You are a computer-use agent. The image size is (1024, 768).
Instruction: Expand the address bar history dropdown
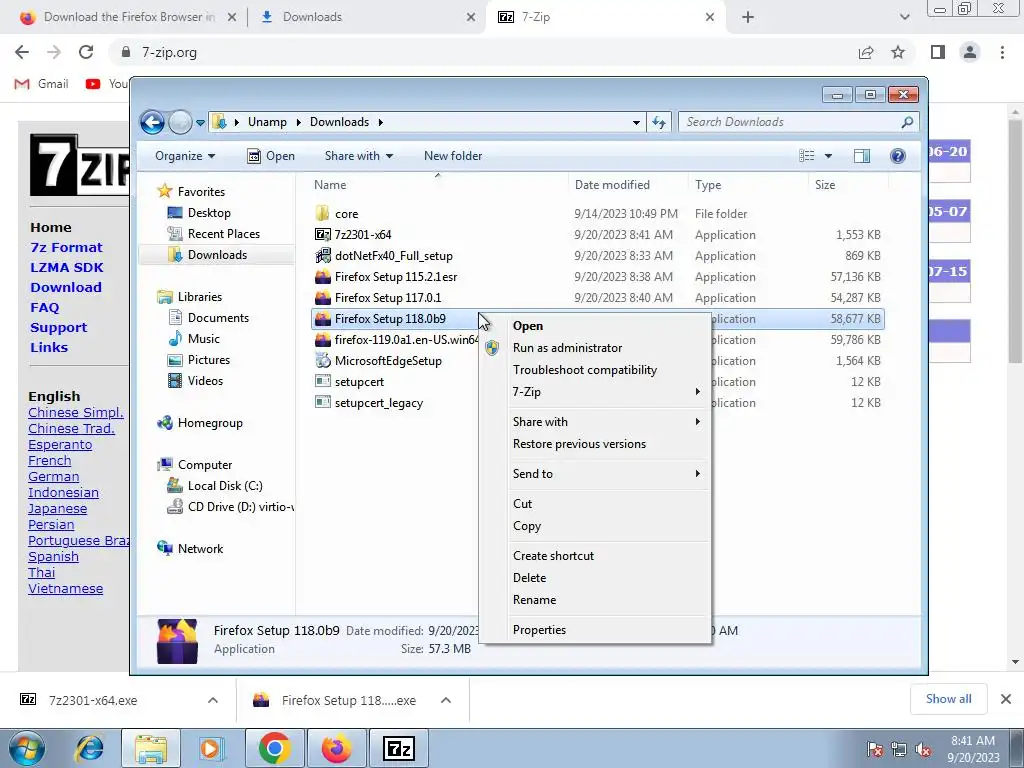click(x=636, y=122)
